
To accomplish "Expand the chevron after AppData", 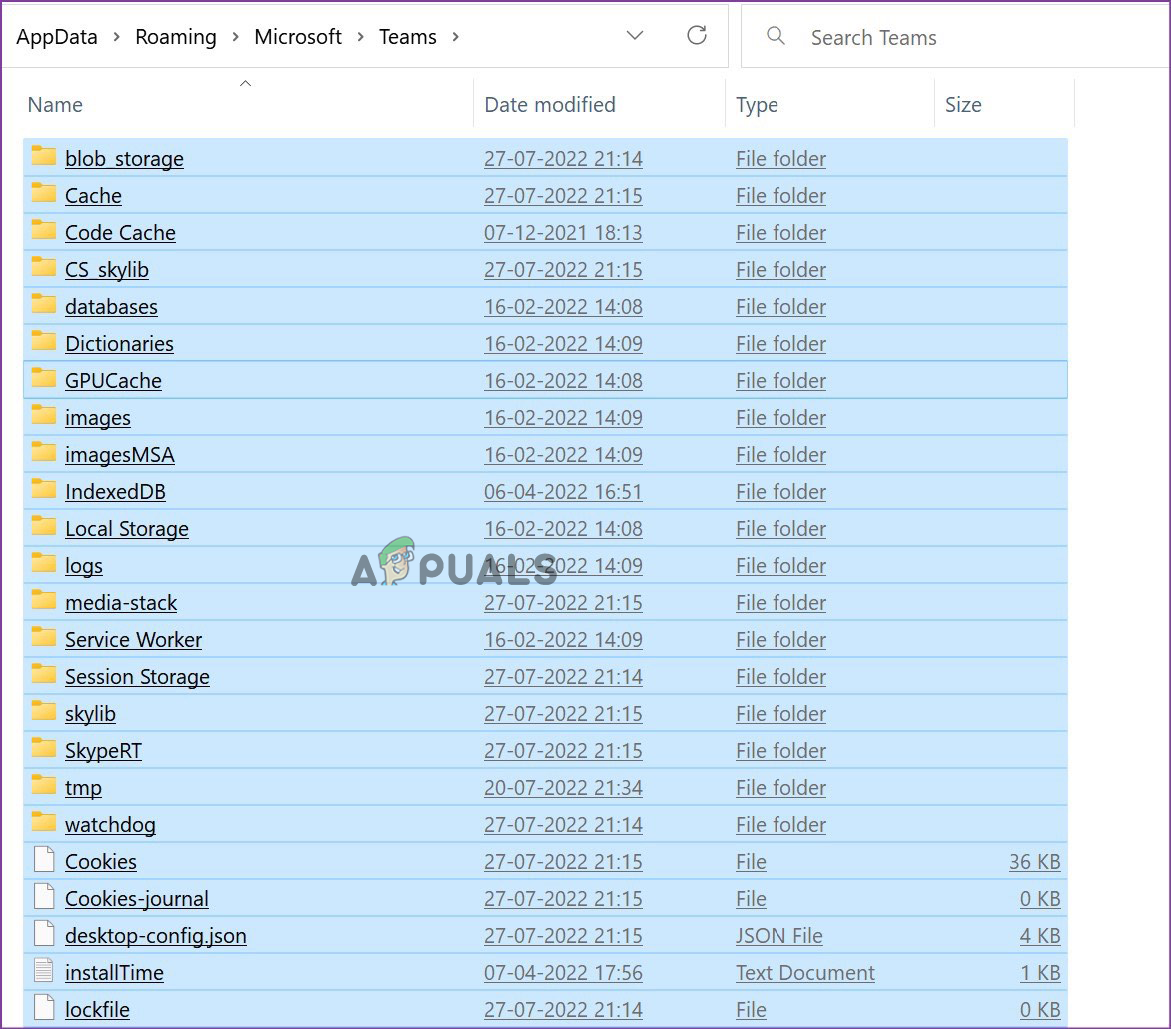I will point(117,37).
